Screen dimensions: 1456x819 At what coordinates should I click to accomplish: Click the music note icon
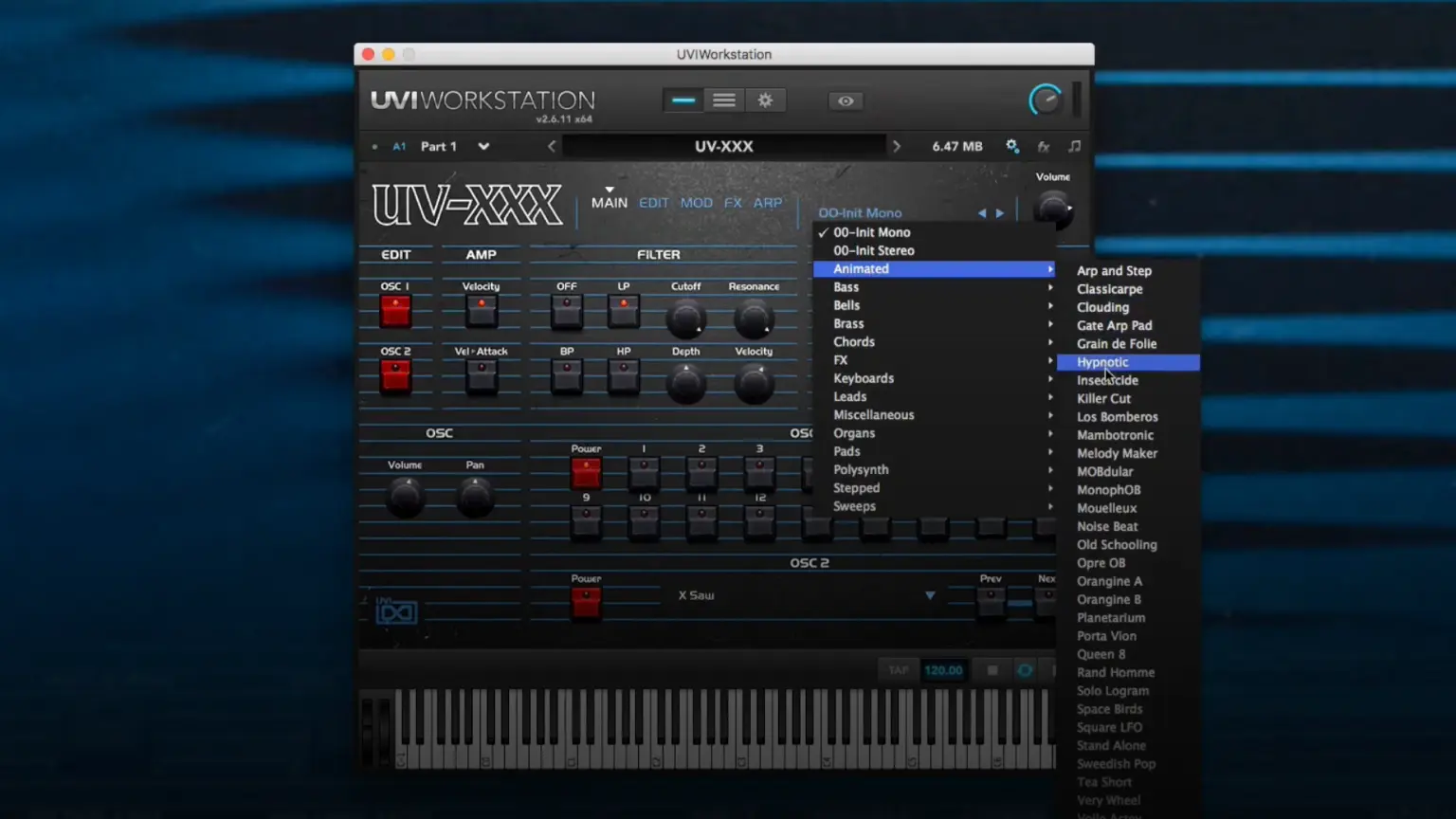pos(1074,146)
